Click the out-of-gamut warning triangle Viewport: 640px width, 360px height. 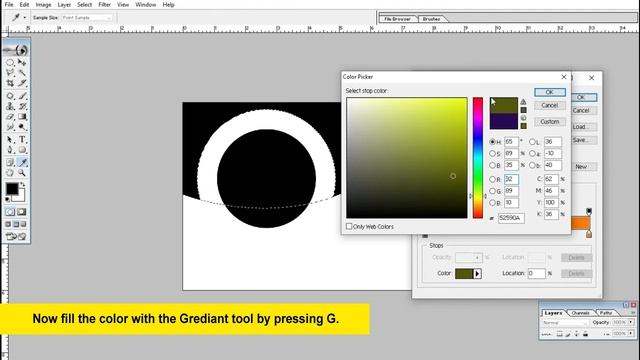(523, 102)
